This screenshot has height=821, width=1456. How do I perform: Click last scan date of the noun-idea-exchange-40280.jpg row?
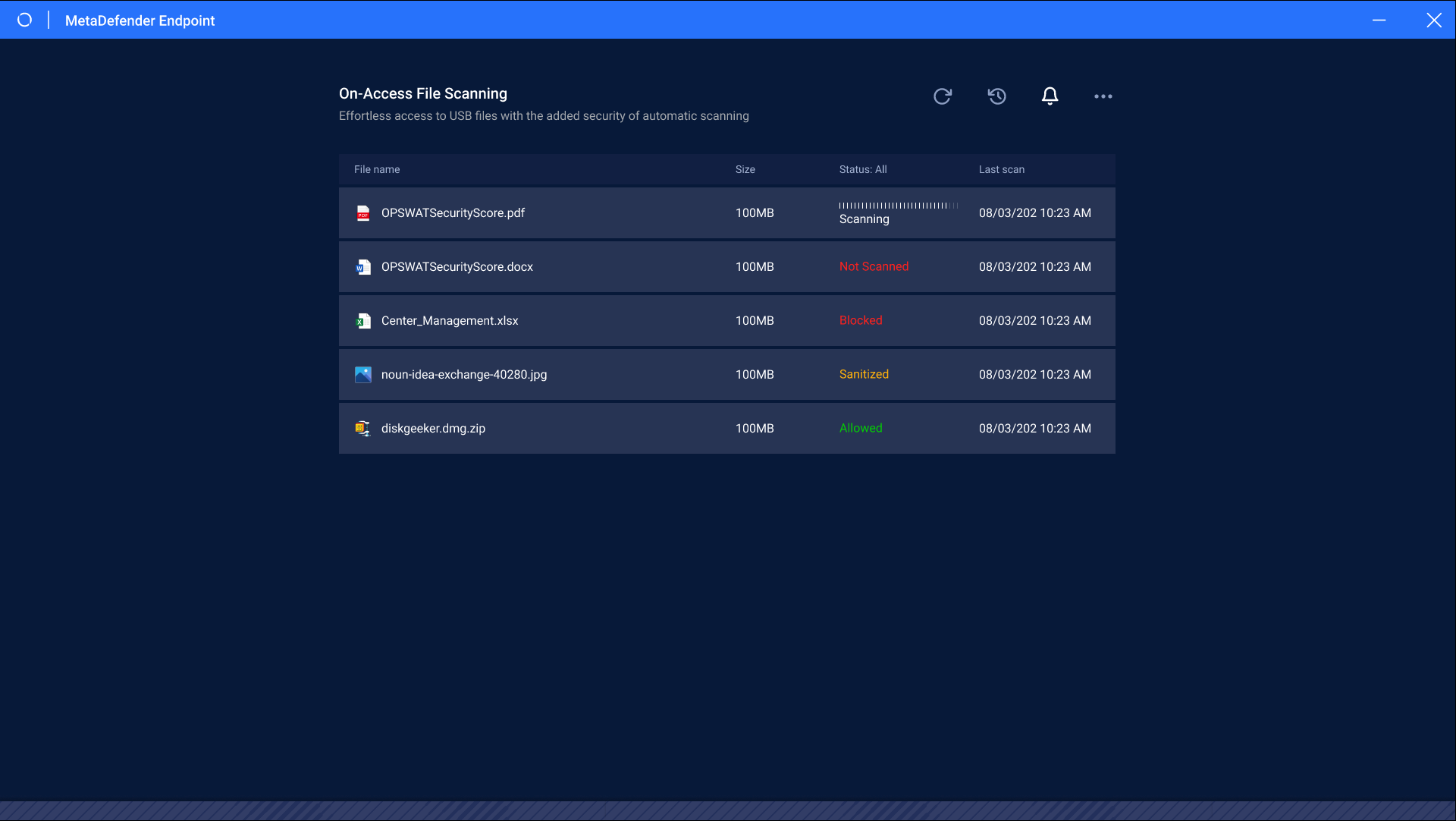(x=1035, y=375)
